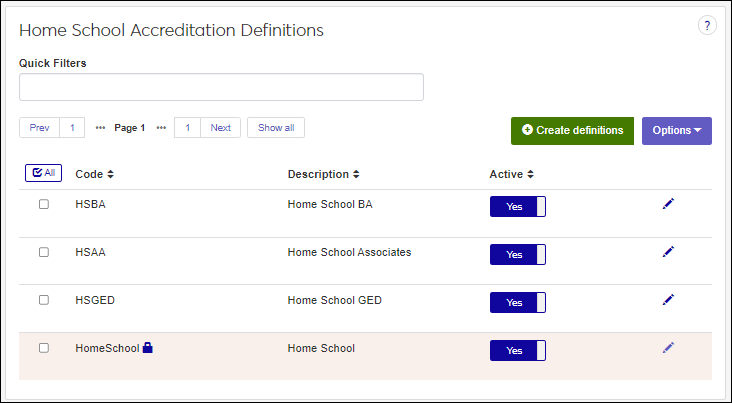Toggle Active switch for Home School Associates
This screenshot has width=732, height=403.
point(517,254)
